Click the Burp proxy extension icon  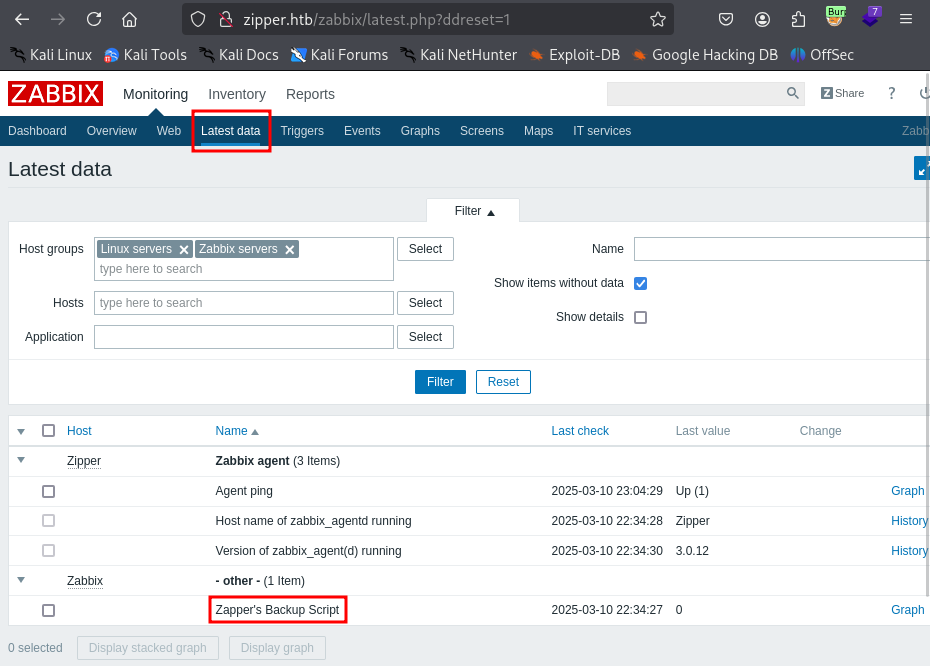click(x=835, y=18)
